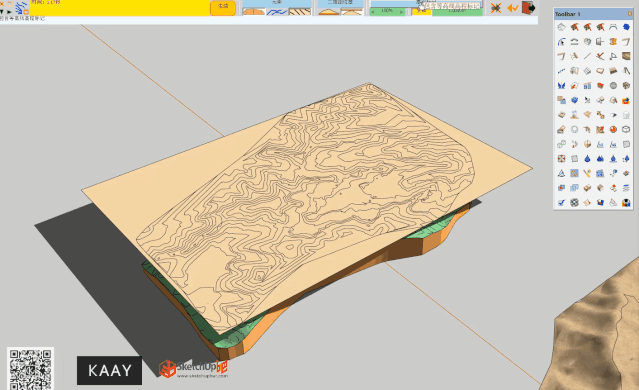Click the green 100% stepper left arrow
Viewport: 639px width, 390px height.
[x=373, y=12]
